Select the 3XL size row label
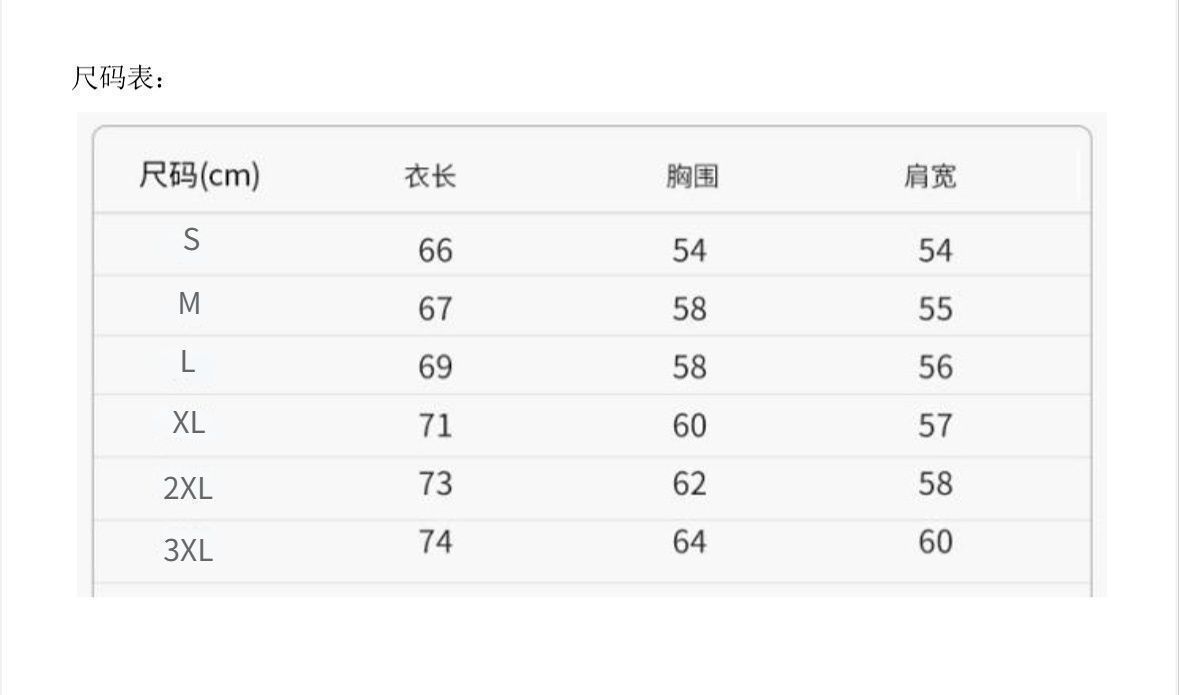Viewport: 1179px width, 695px height. pyautogui.click(x=188, y=550)
